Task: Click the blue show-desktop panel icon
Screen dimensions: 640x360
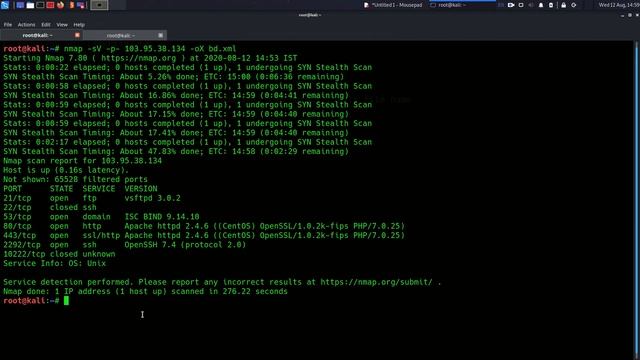Action: 20,5
